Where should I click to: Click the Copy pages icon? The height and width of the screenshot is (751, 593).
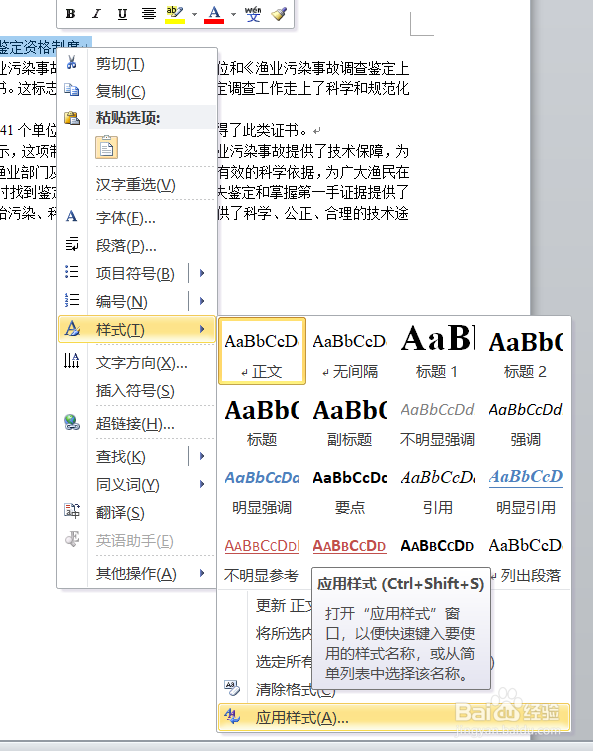point(72,90)
